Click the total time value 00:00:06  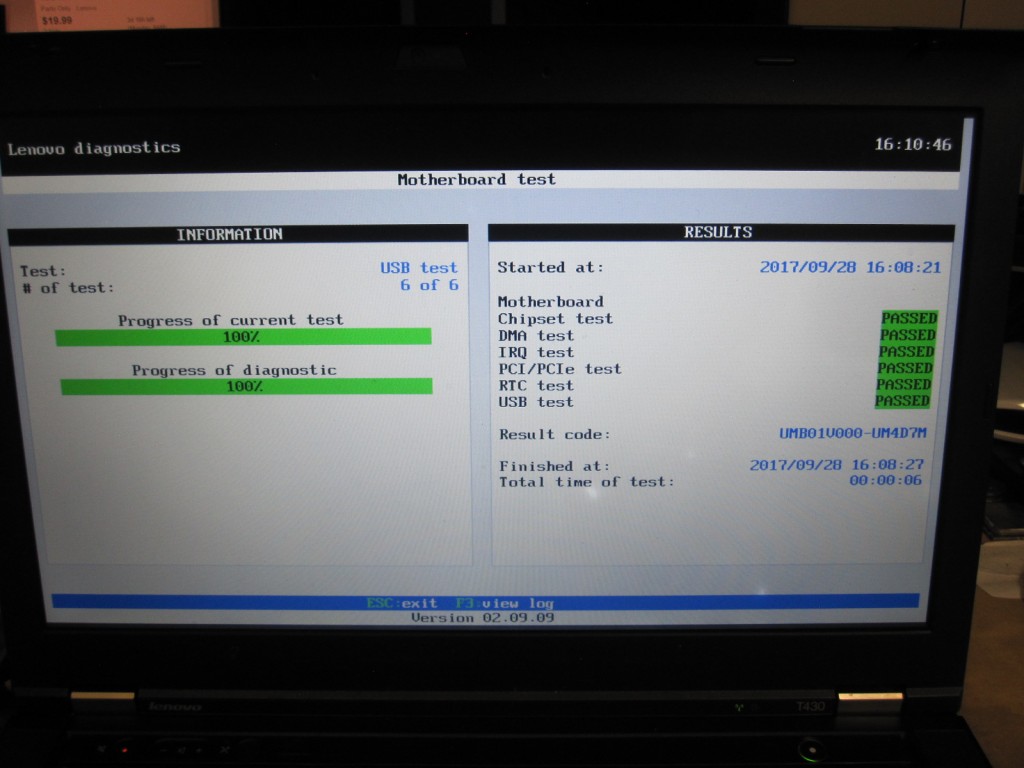click(x=885, y=480)
